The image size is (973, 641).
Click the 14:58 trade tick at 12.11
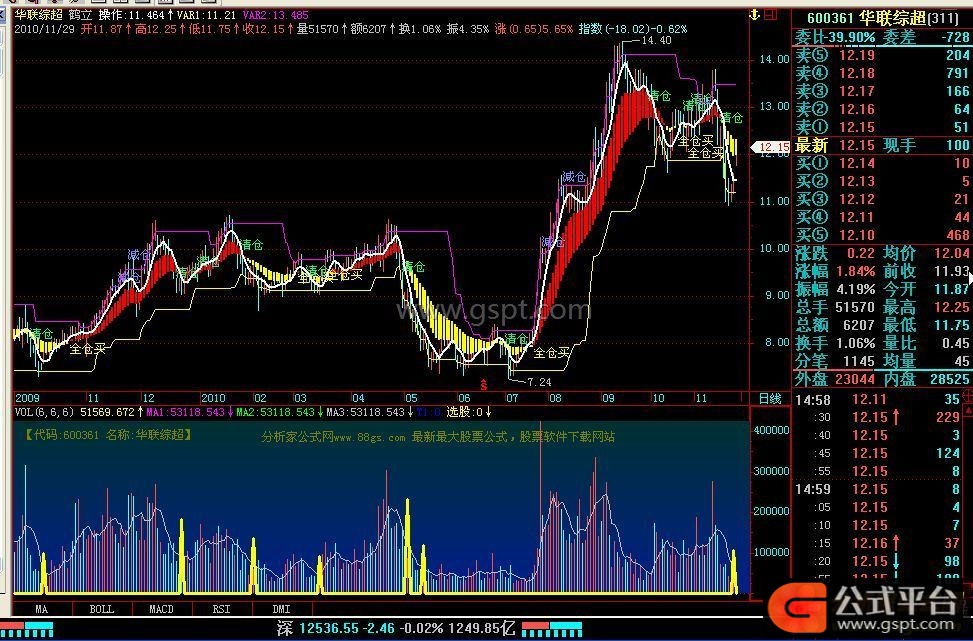pos(877,400)
